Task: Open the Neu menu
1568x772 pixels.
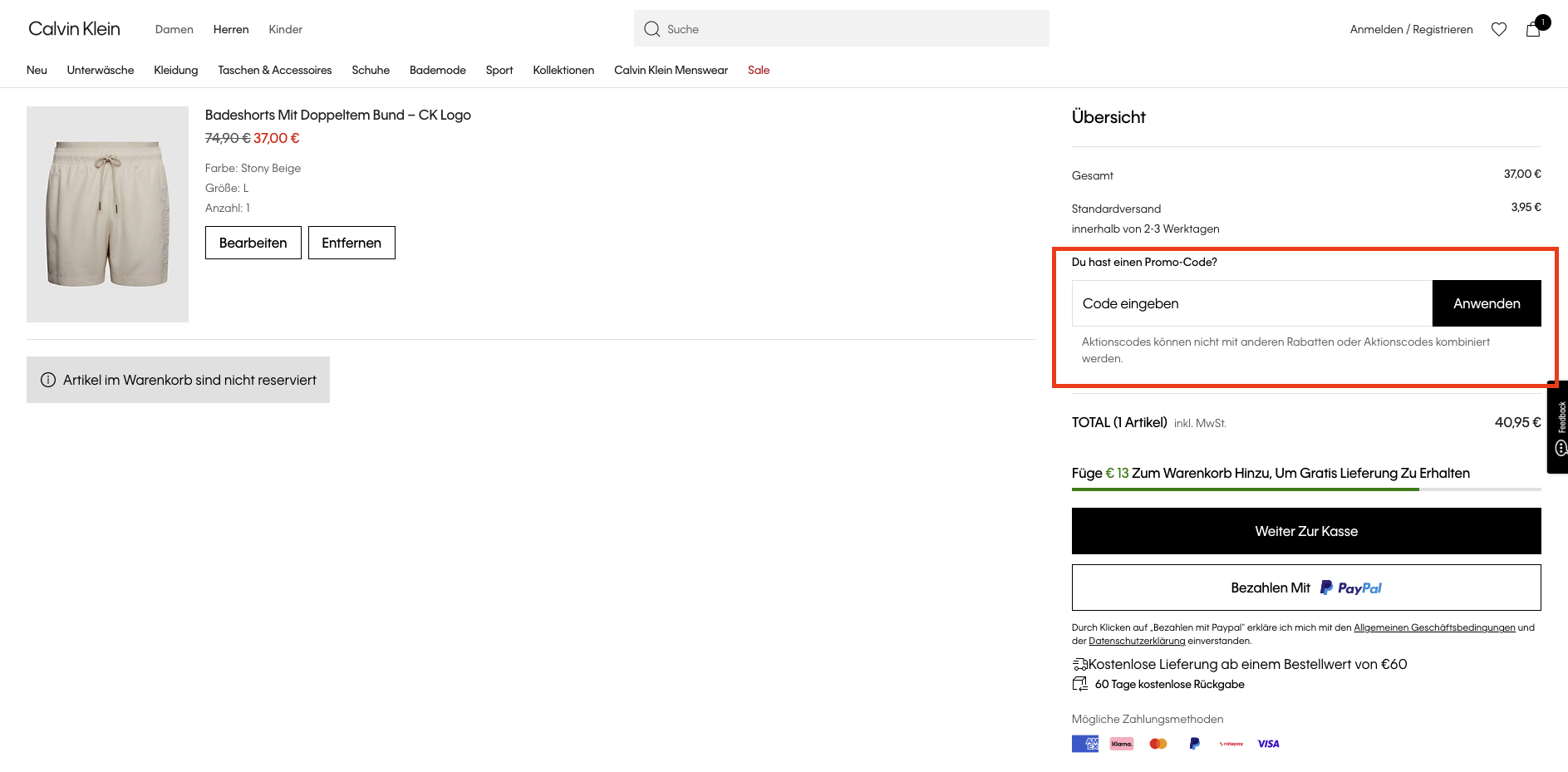Action: click(x=37, y=70)
